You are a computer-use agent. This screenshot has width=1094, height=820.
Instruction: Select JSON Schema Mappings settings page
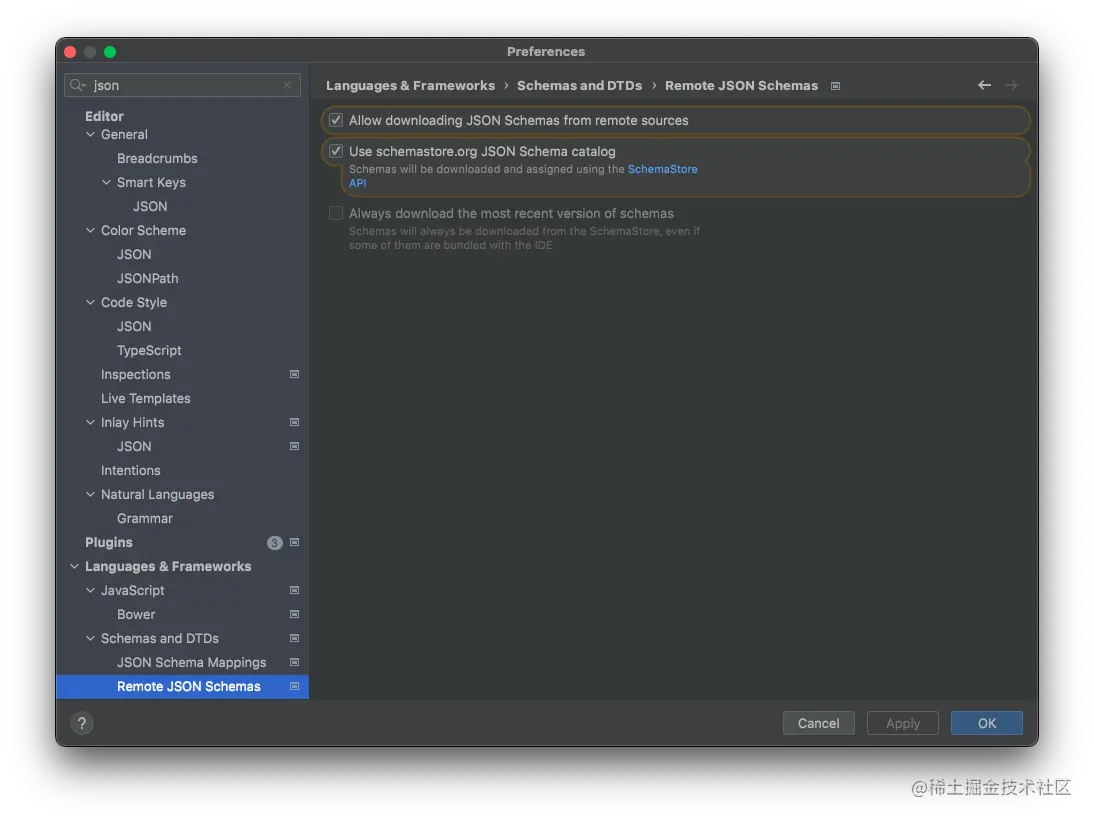coord(191,662)
